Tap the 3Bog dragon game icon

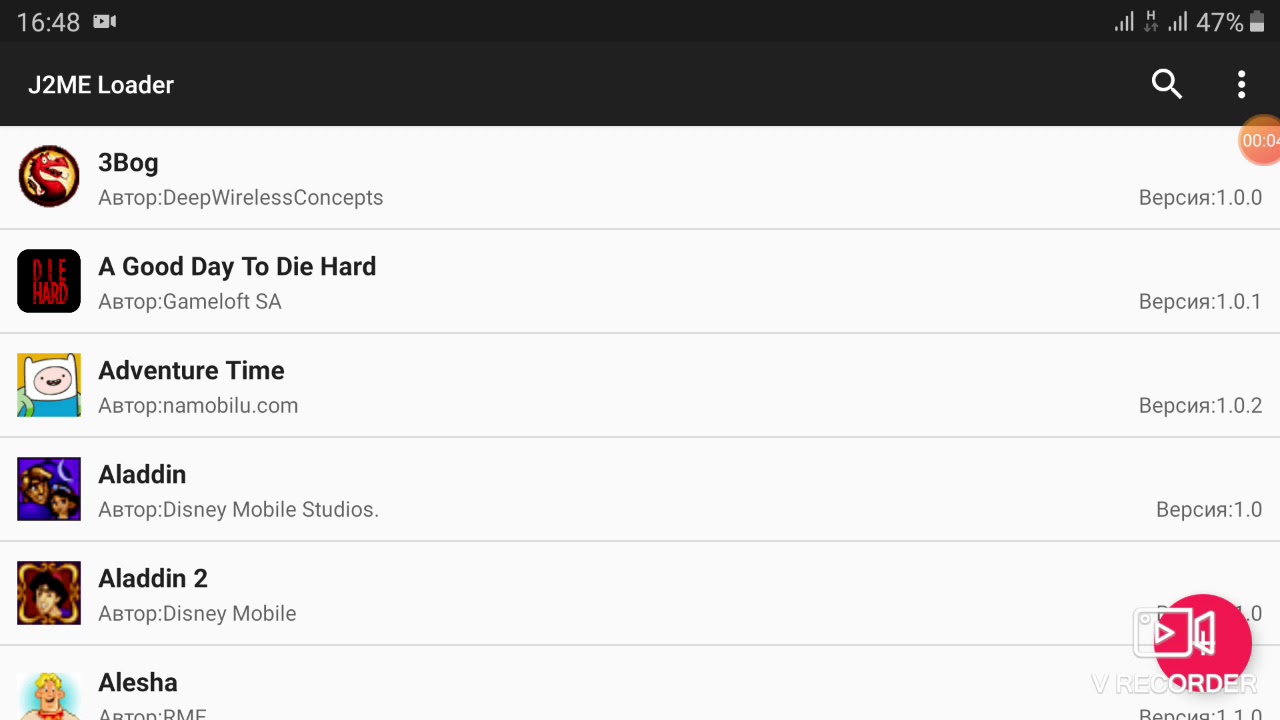pyautogui.click(x=49, y=177)
